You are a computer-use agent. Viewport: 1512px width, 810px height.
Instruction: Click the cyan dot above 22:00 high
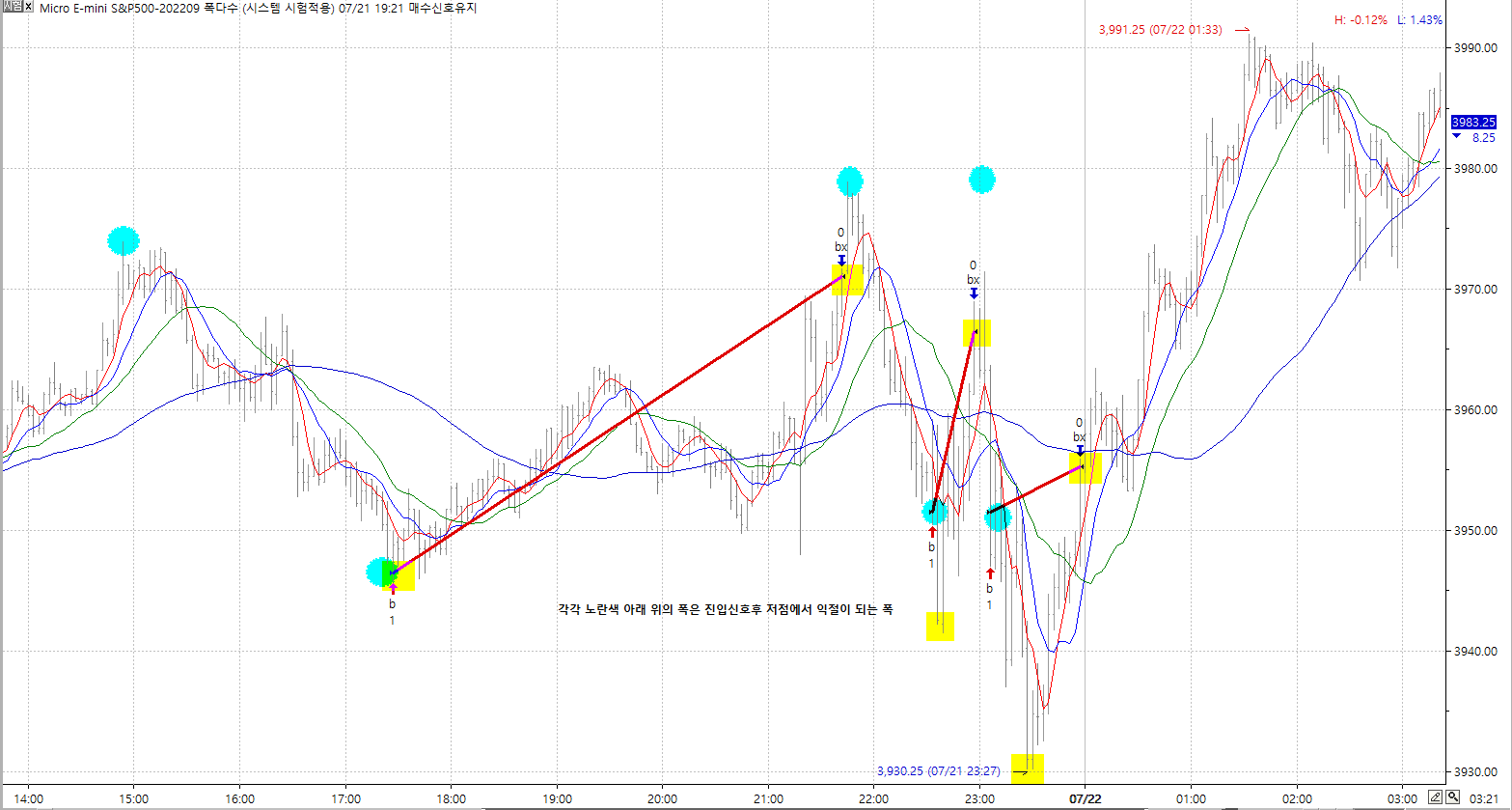tap(849, 181)
